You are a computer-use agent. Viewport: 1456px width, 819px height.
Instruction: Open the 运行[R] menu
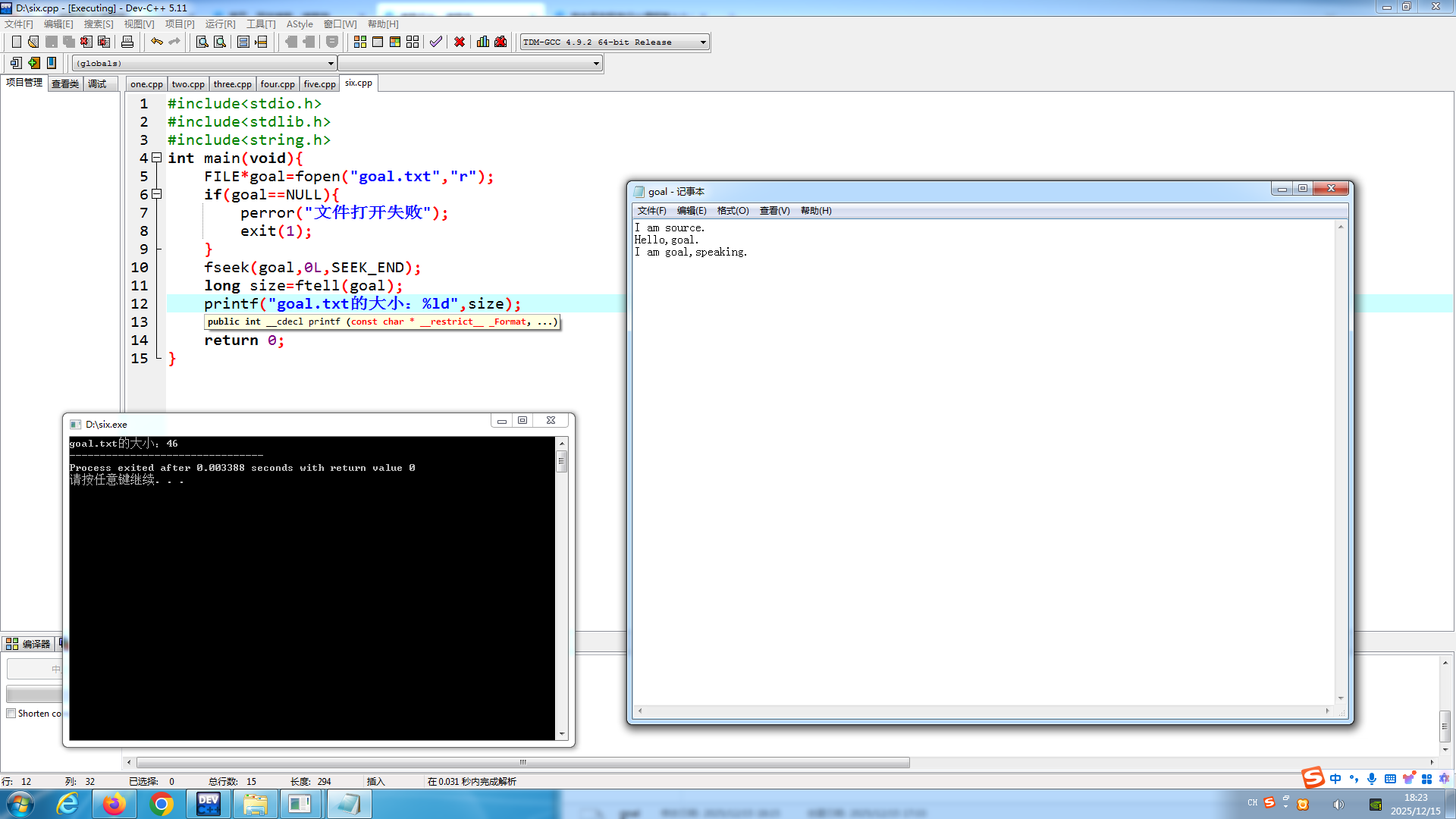[x=220, y=24]
